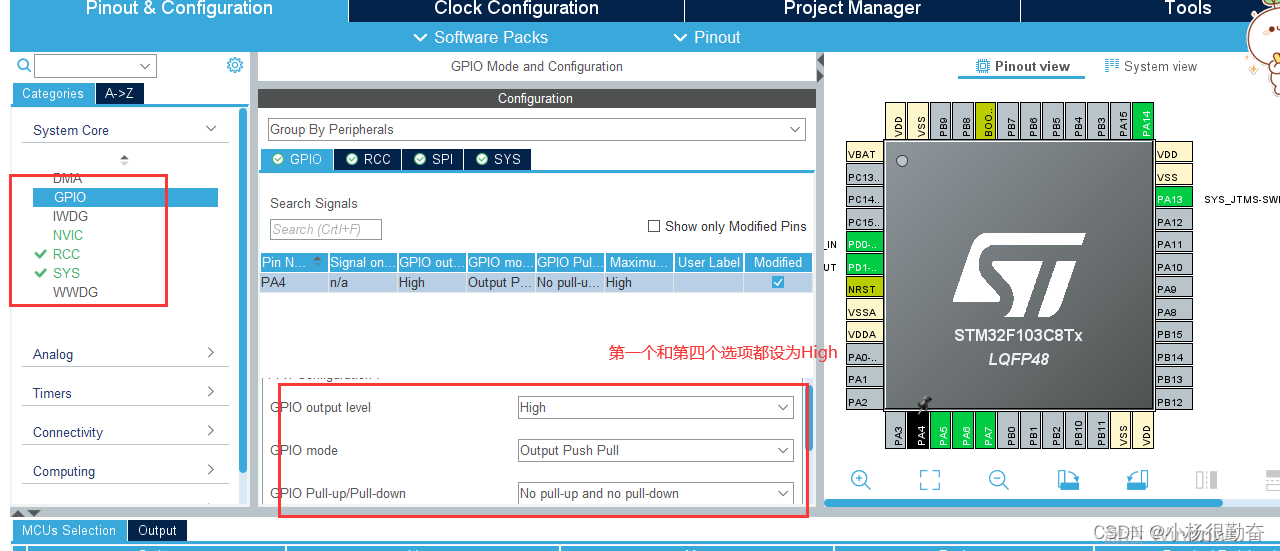
Task: Select pin VDDA on the chip
Action: [862, 334]
